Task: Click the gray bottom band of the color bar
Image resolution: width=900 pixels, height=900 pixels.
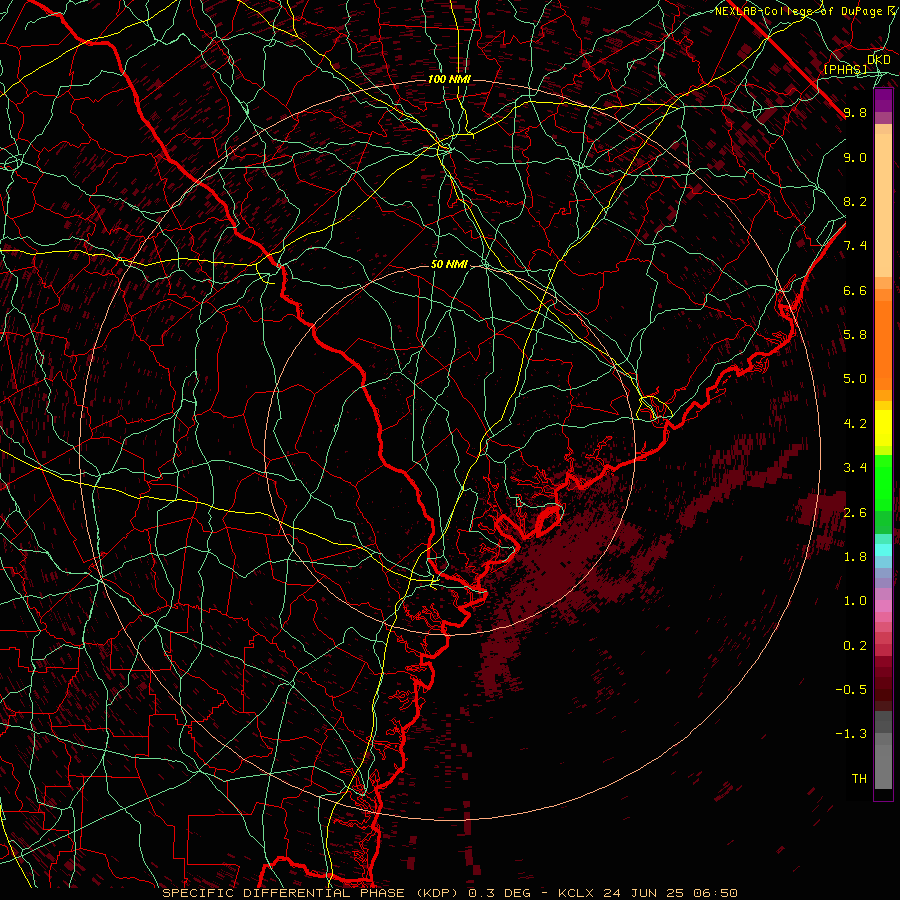Action: tap(883, 761)
